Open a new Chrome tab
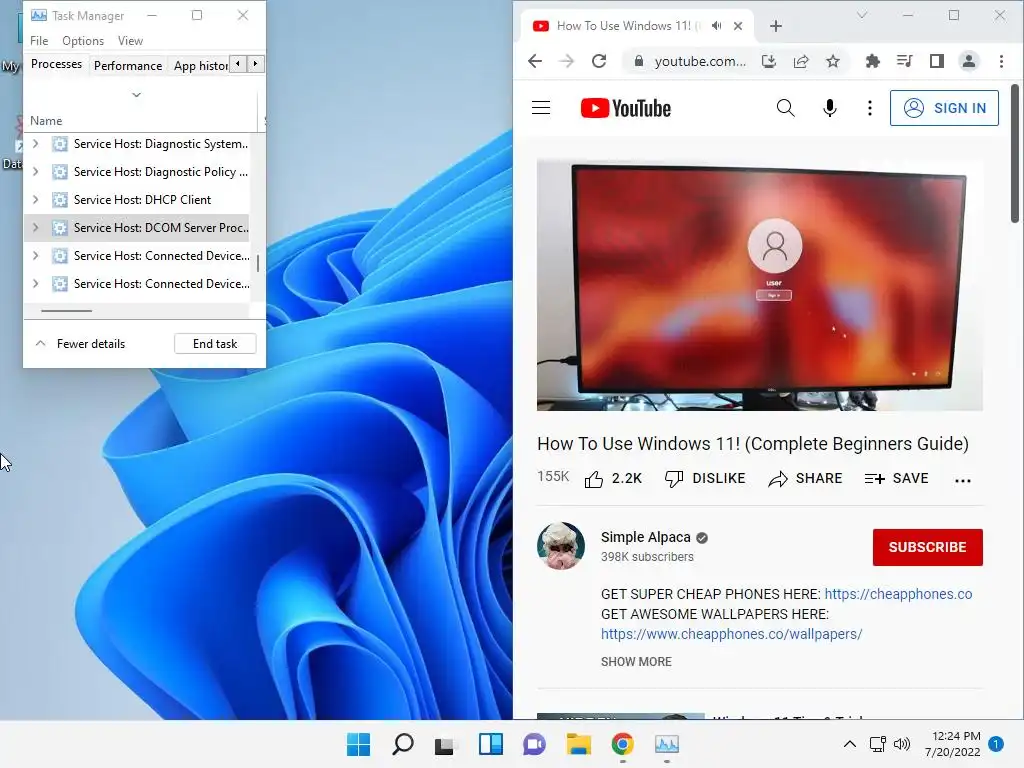Viewport: 1024px width, 768px height. pyautogui.click(x=775, y=26)
